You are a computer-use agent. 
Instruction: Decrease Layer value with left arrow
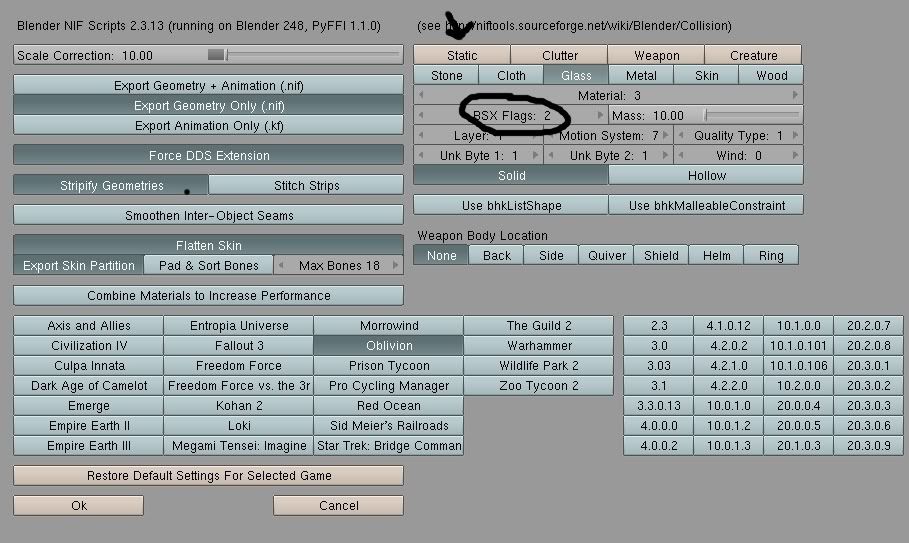coord(421,136)
